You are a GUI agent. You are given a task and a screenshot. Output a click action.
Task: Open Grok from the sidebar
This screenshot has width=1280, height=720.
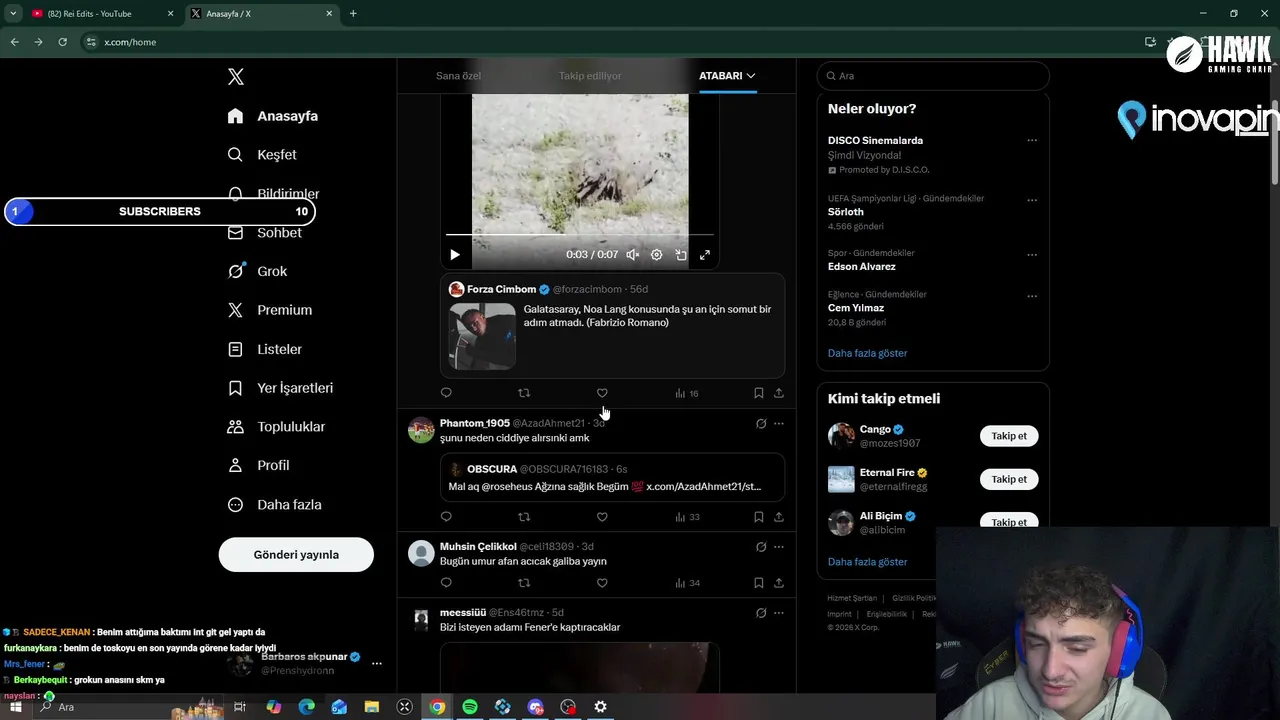tap(257, 271)
